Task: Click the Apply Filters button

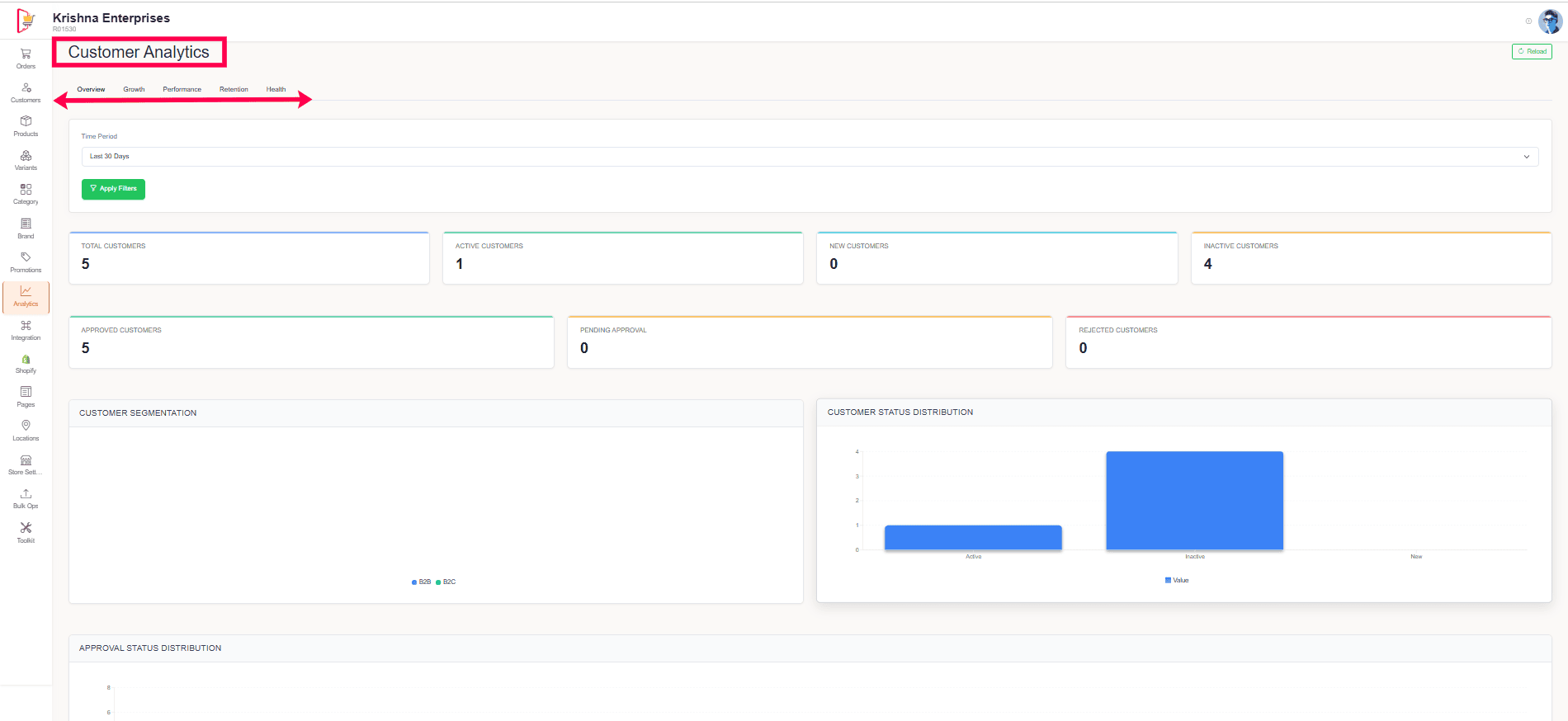Action: click(113, 189)
